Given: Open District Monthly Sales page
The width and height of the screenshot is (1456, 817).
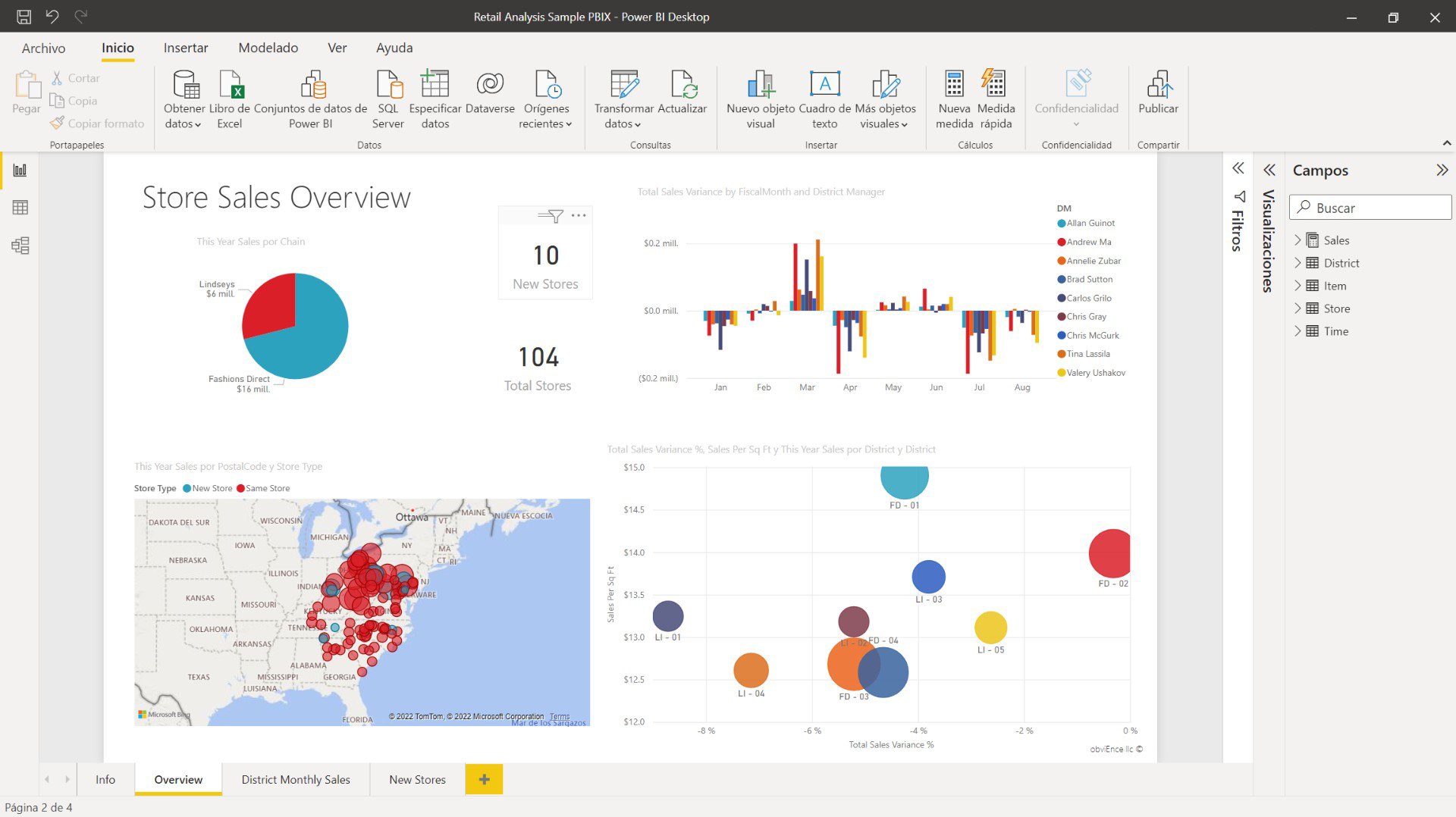Looking at the screenshot, I should tap(296, 779).
